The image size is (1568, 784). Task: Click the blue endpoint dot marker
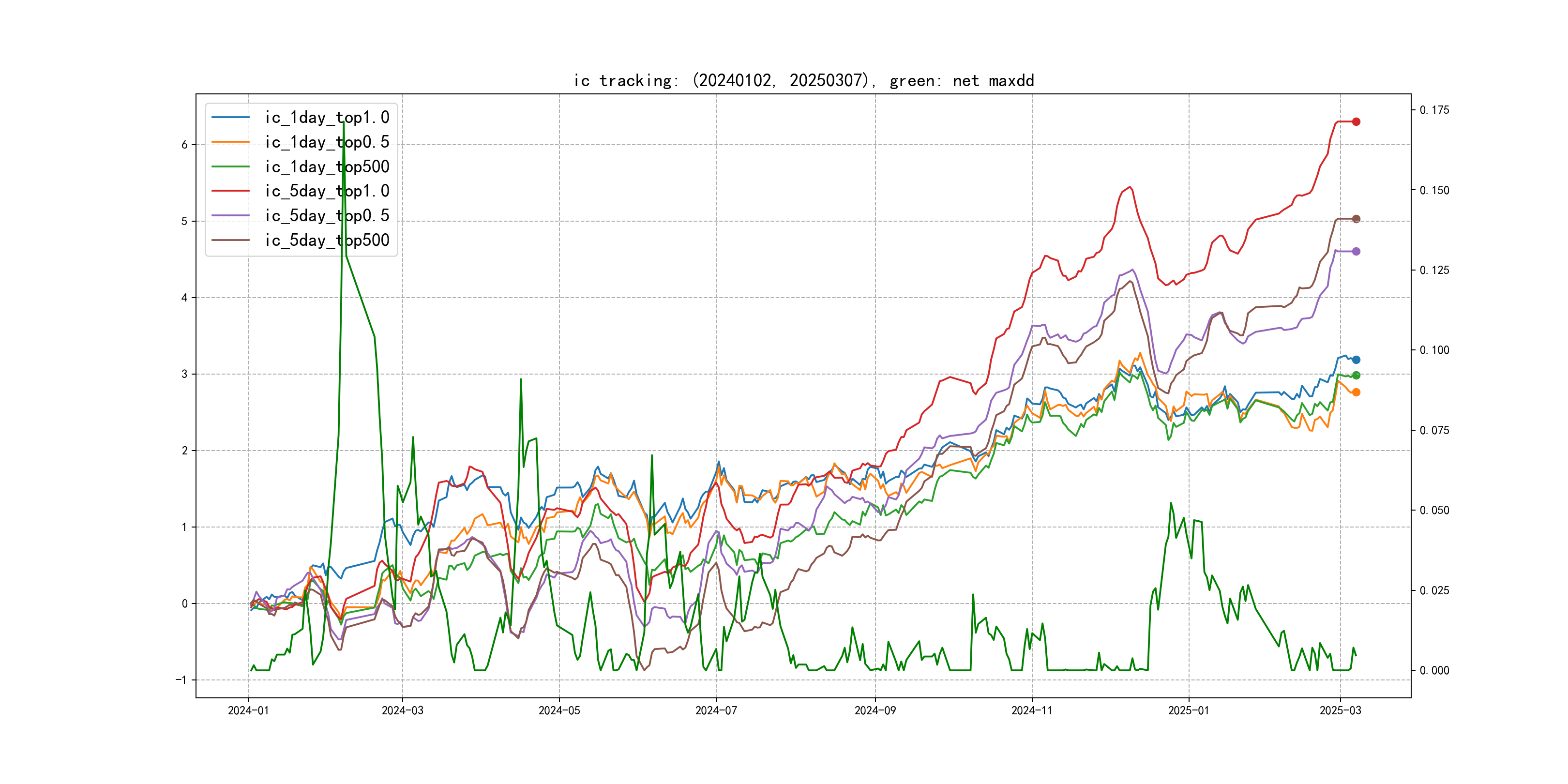1356,360
